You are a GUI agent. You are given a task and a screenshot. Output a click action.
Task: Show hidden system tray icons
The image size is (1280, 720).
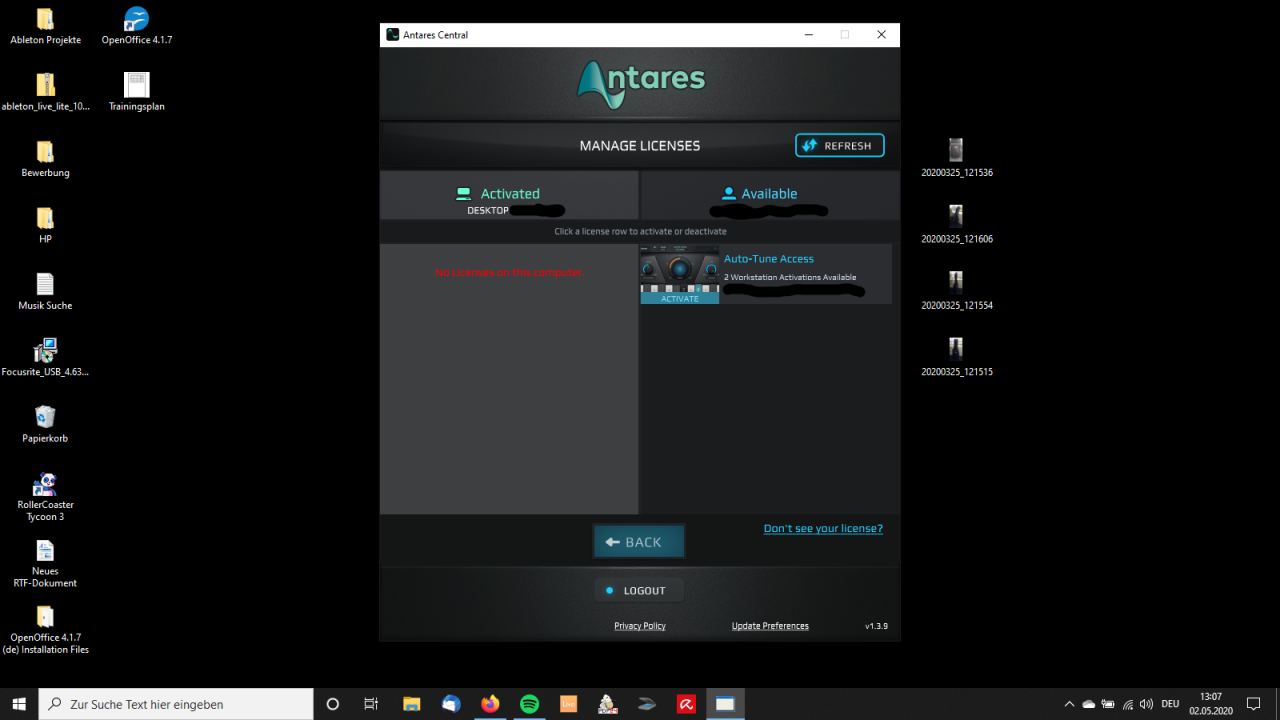coord(1069,704)
